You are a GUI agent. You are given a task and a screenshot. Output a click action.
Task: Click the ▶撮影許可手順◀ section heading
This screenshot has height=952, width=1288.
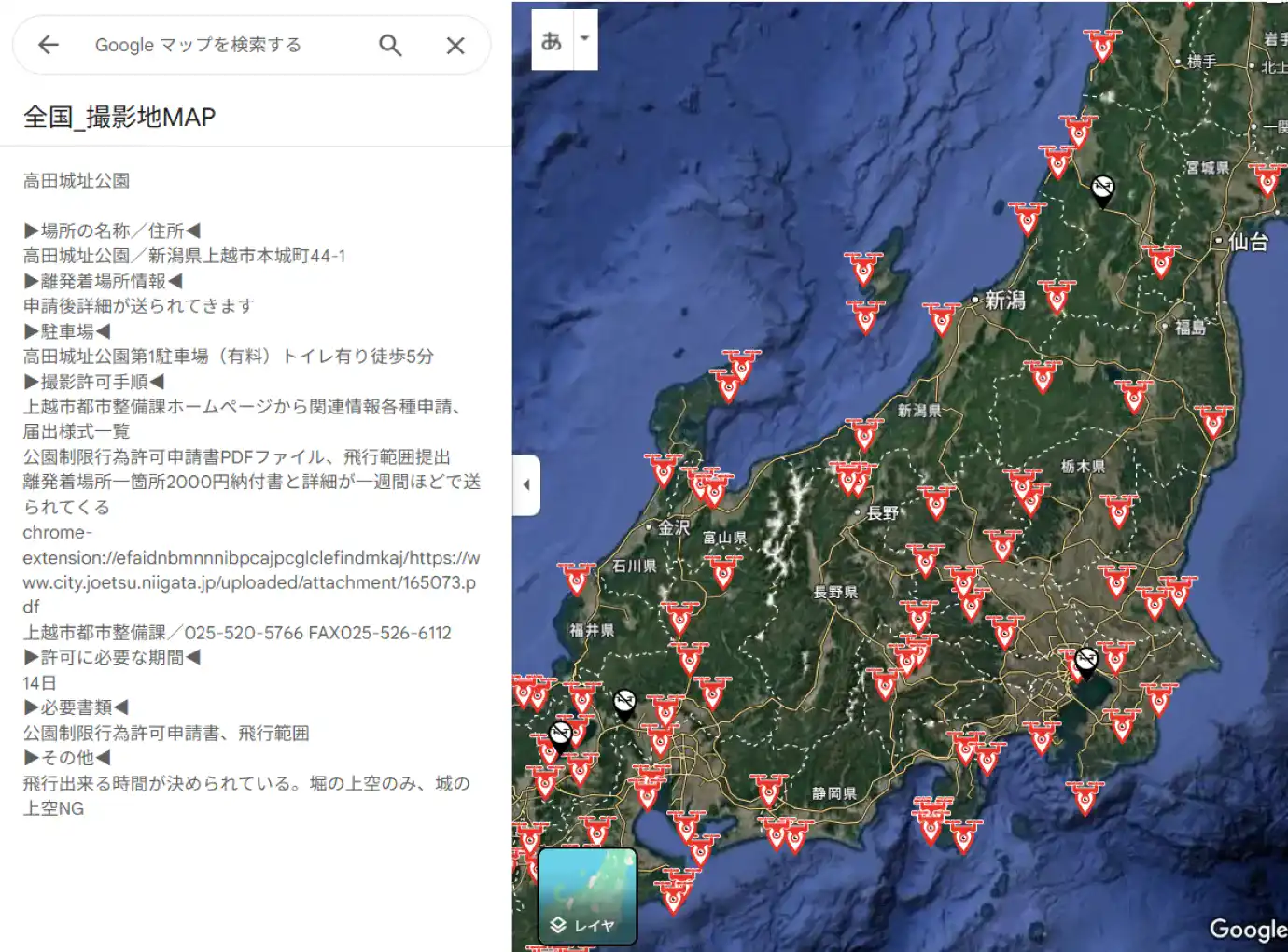pos(94,382)
